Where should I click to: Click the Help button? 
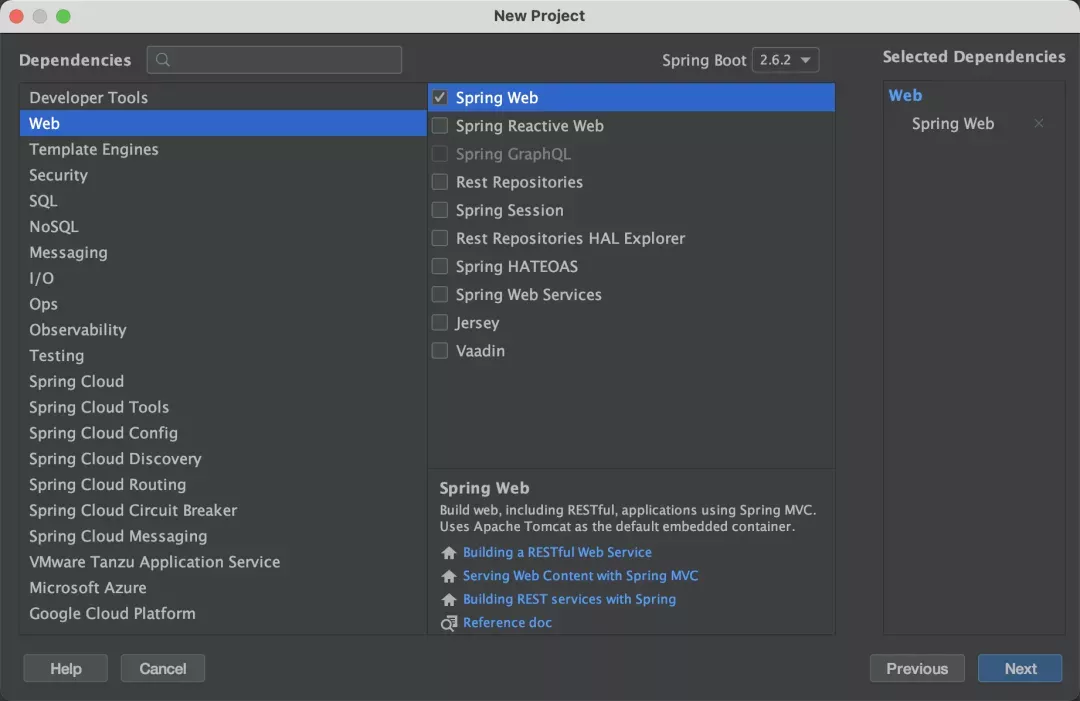tap(65, 669)
